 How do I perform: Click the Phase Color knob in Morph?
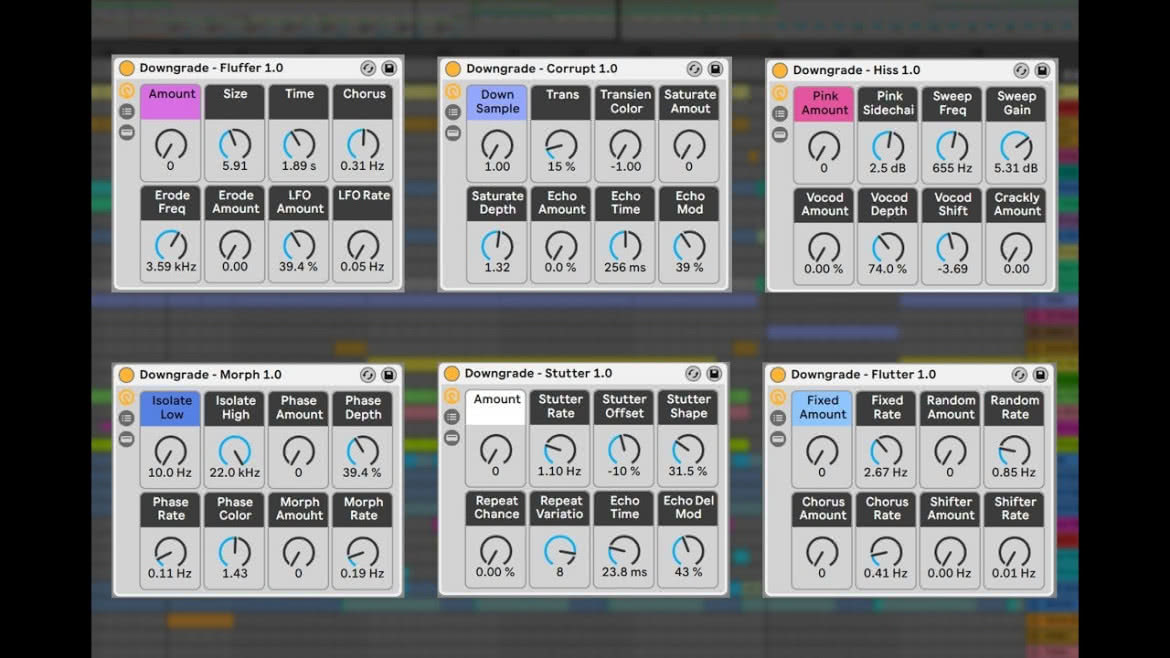(235, 552)
